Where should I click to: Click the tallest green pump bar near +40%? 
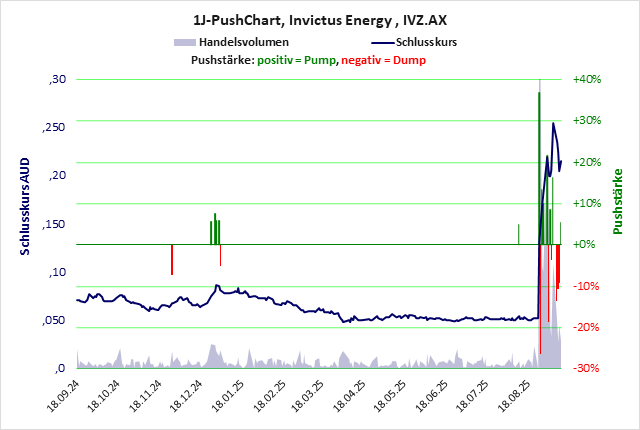pyautogui.click(x=539, y=168)
